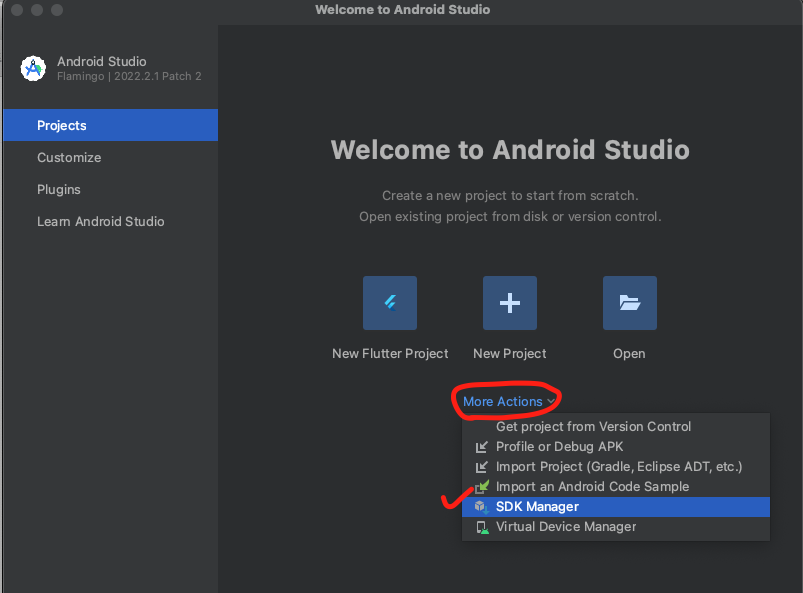
Task: Click the Open label under folder tile
Action: pos(629,353)
